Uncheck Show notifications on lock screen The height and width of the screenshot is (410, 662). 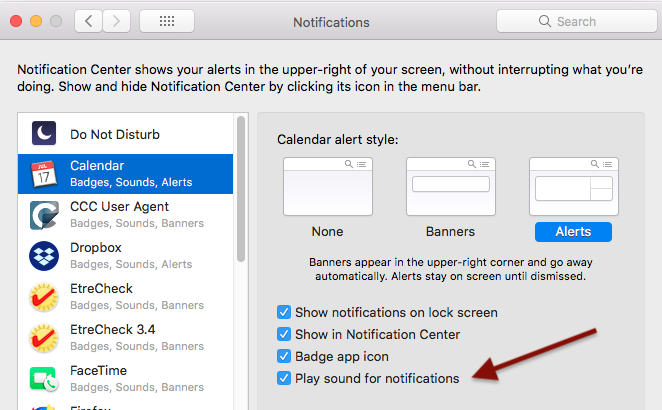(x=284, y=312)
